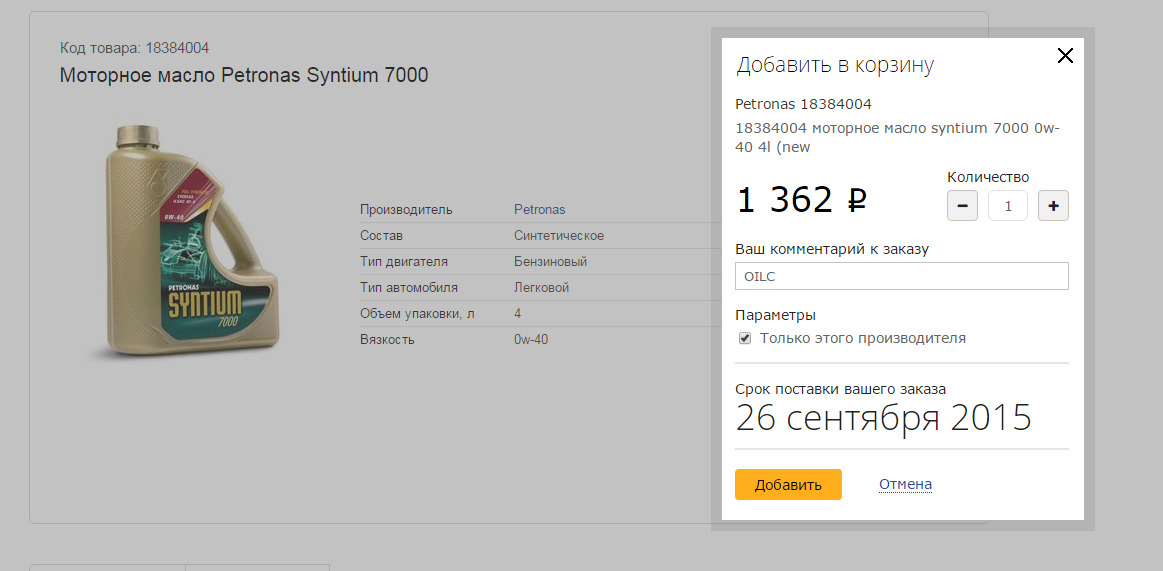The width and height of the screenshot is (1163, 571).
Task: Click the 'Бензиновый' engine type value
Action: (x=550, y=262)
